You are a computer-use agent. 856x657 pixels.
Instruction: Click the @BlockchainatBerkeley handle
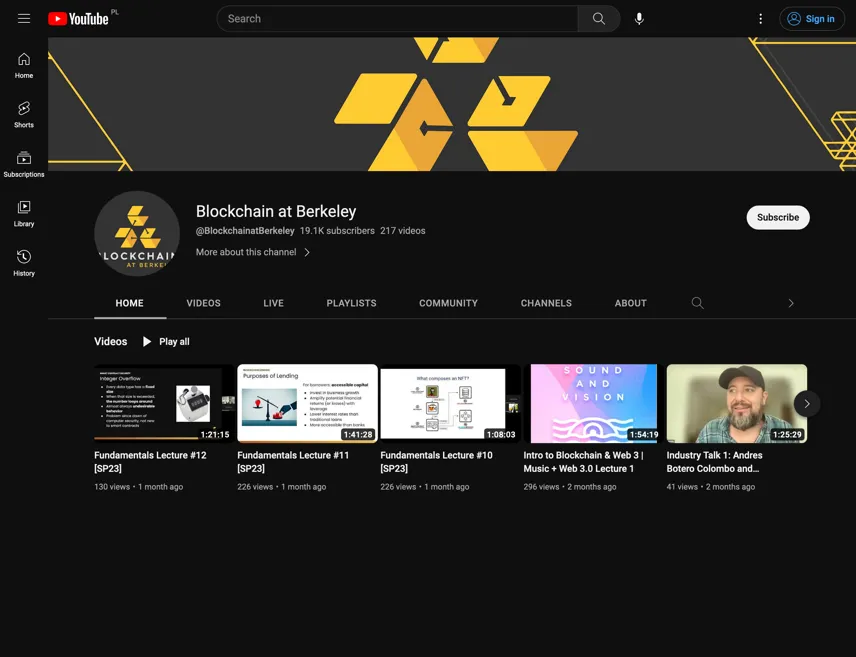tap(245, 230)
